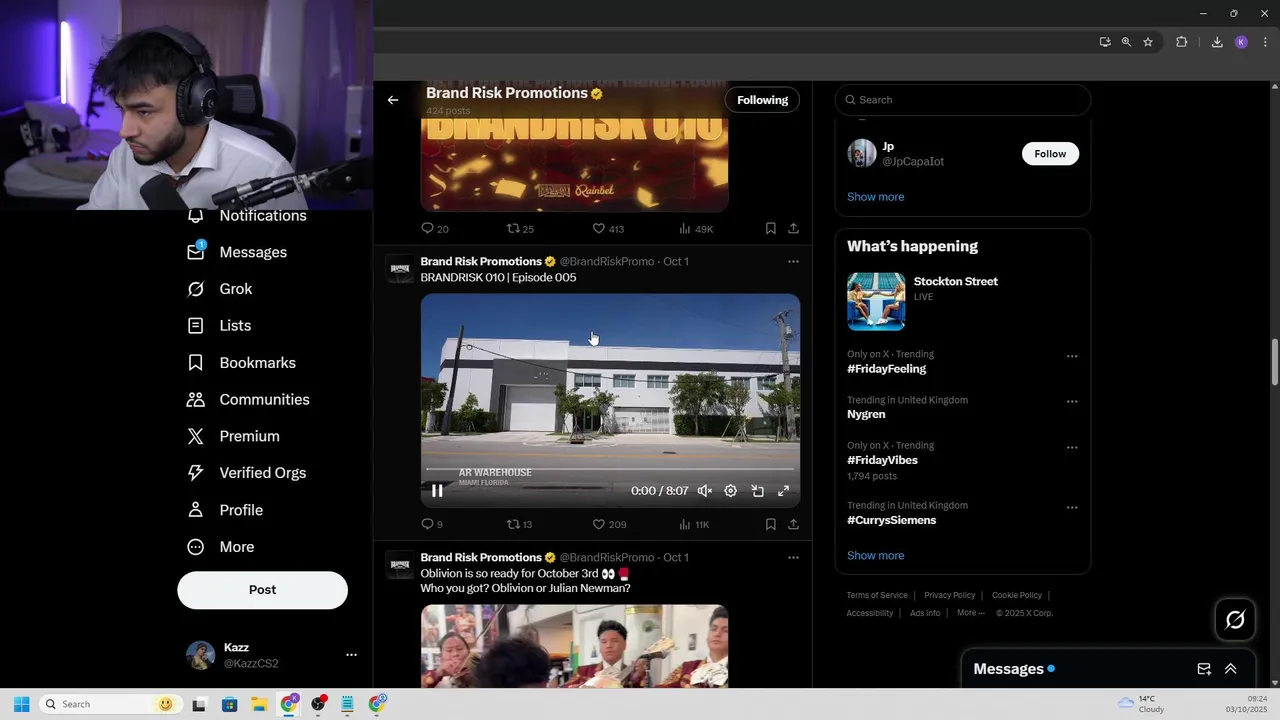The height and width of the screenshot is (720, 1280).
Task: Open Stockton Street LIVE item
Action: point(962,300)
